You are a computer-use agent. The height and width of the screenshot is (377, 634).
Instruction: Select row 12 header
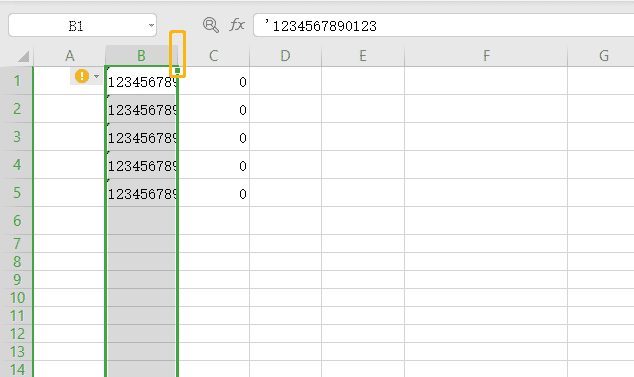(17, 334)
